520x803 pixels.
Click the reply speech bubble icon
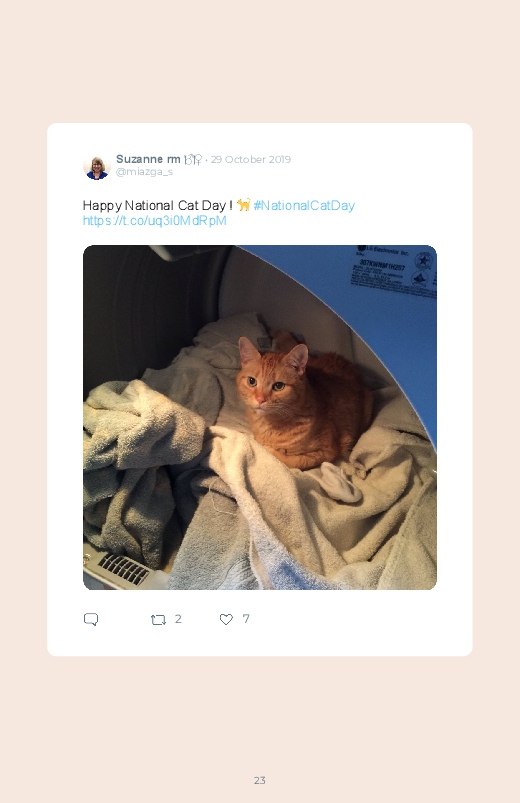pos(91,619)
